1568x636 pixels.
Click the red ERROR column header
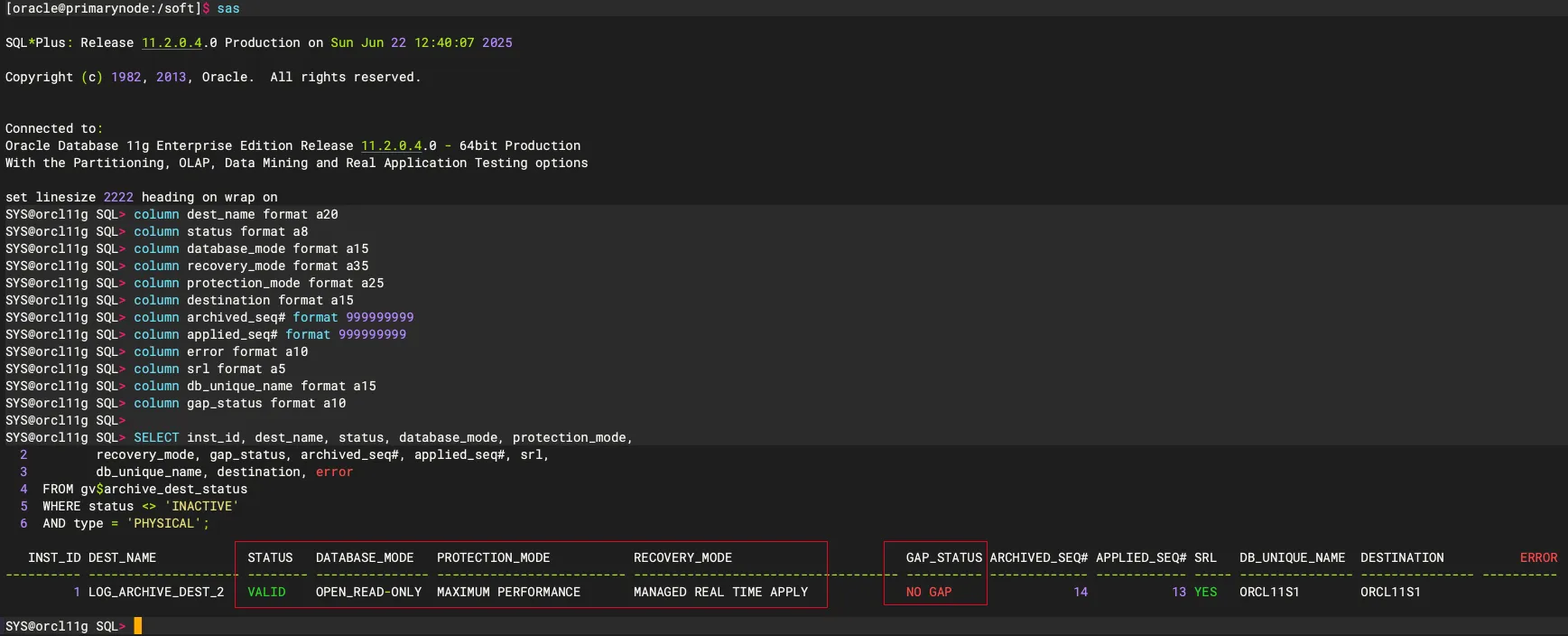pyautogui.click(x=1538, y=557)
